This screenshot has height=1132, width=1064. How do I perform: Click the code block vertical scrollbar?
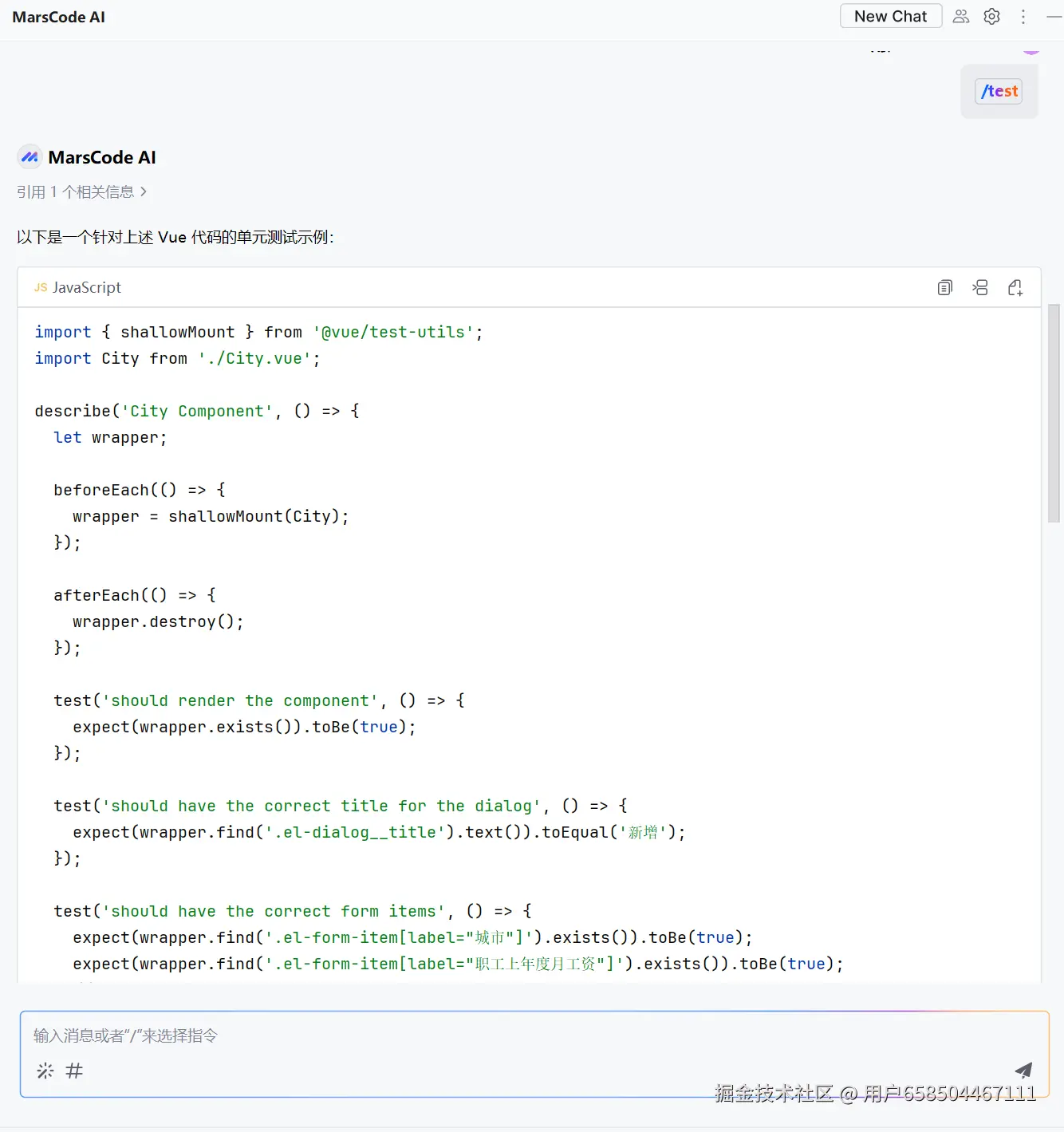1054,412
